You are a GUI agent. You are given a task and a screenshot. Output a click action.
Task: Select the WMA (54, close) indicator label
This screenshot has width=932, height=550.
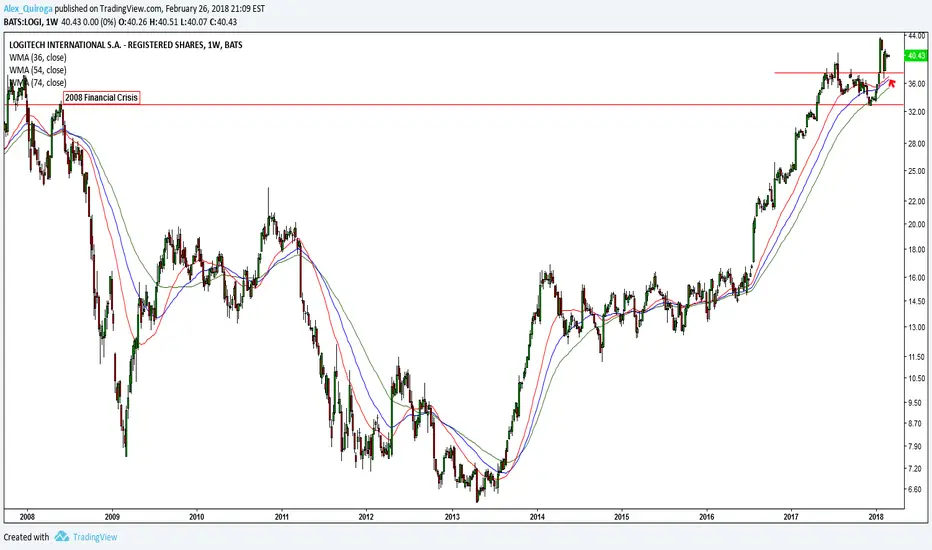pyautogui.click(x=38, y=70)
